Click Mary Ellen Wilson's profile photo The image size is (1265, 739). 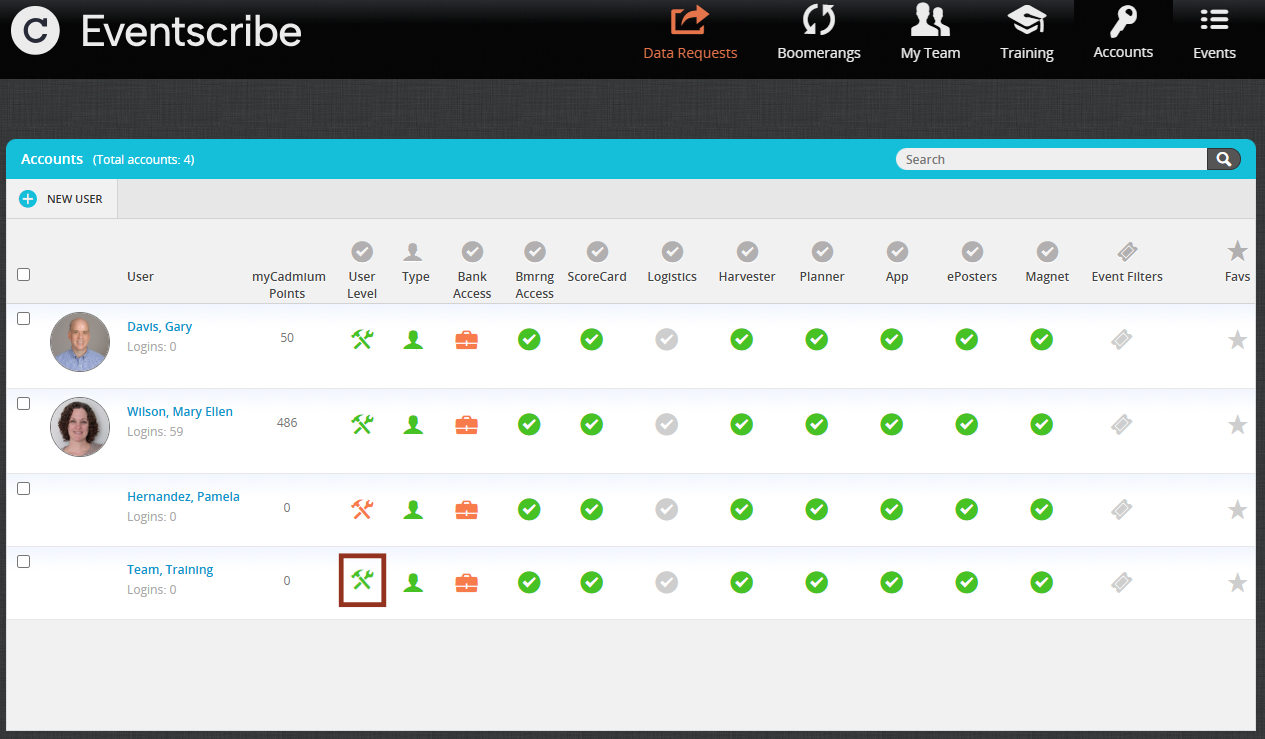click(80, 427)
